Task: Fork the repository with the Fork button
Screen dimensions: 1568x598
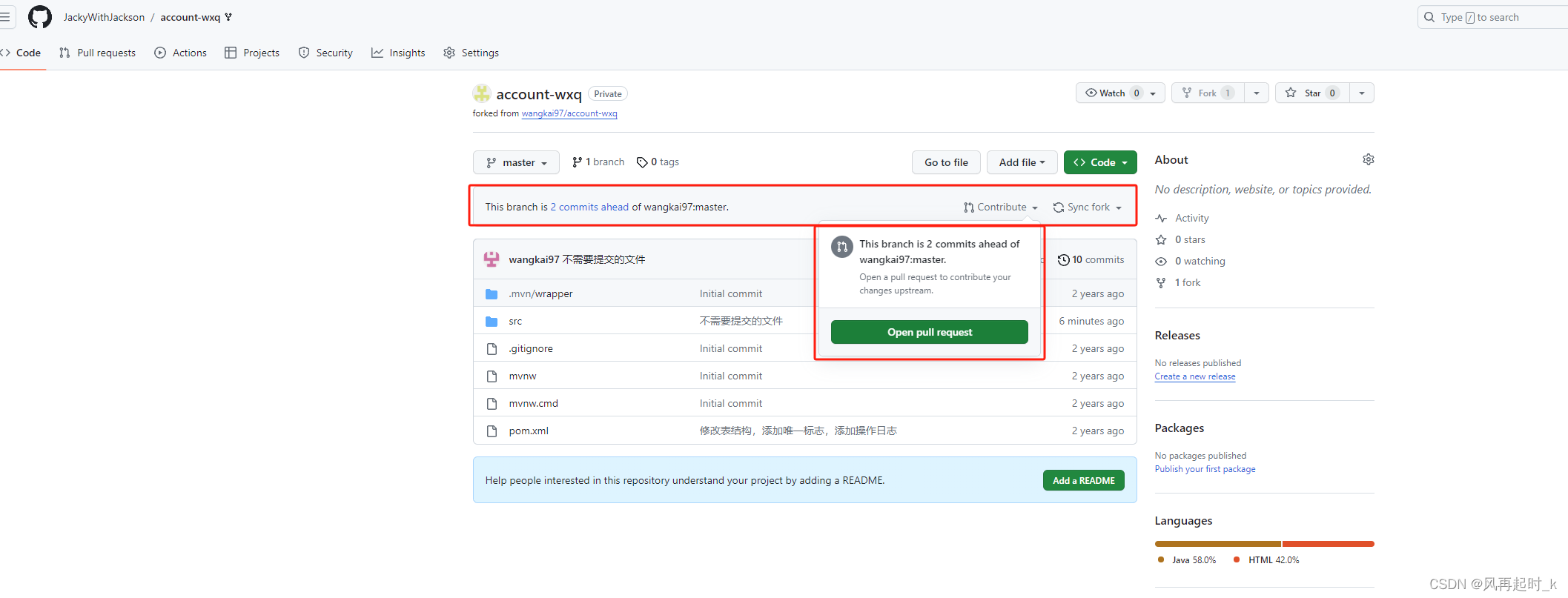Action: [1208, 93]
